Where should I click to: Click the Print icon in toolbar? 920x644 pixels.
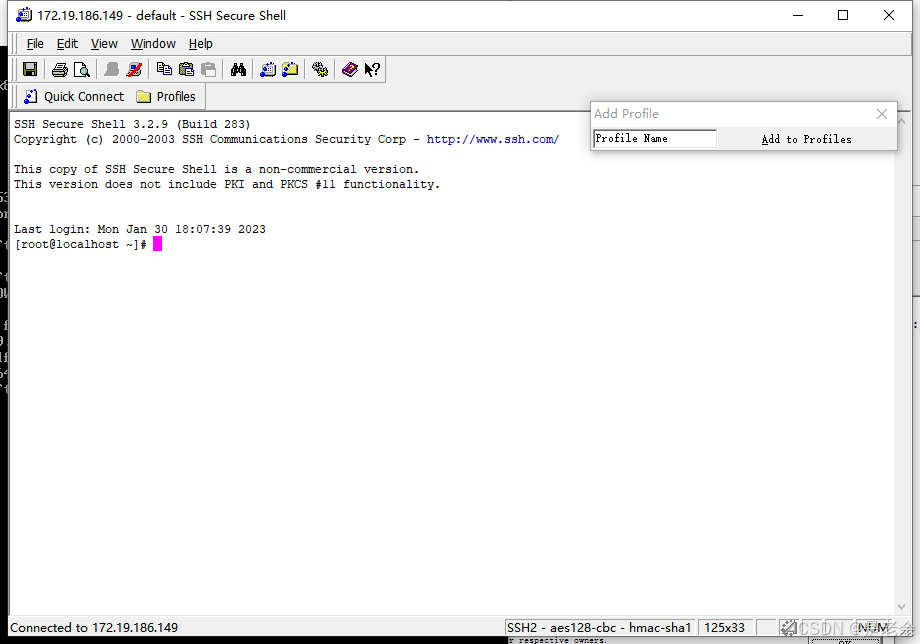click(x=59, y=69)
